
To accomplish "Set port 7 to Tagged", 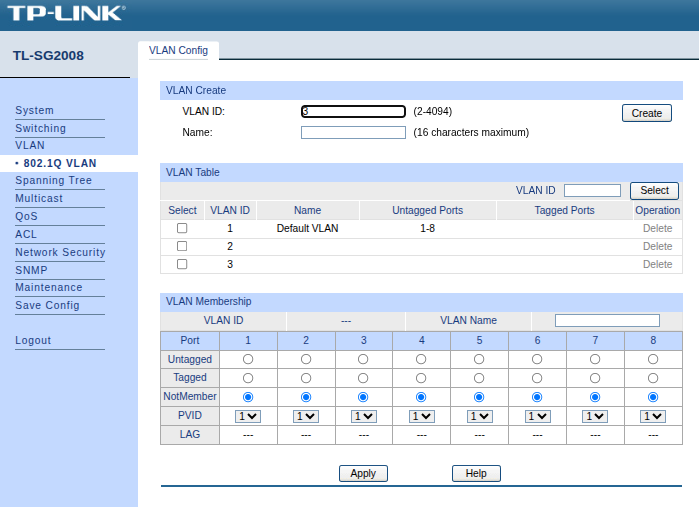I will click(595, 378).
